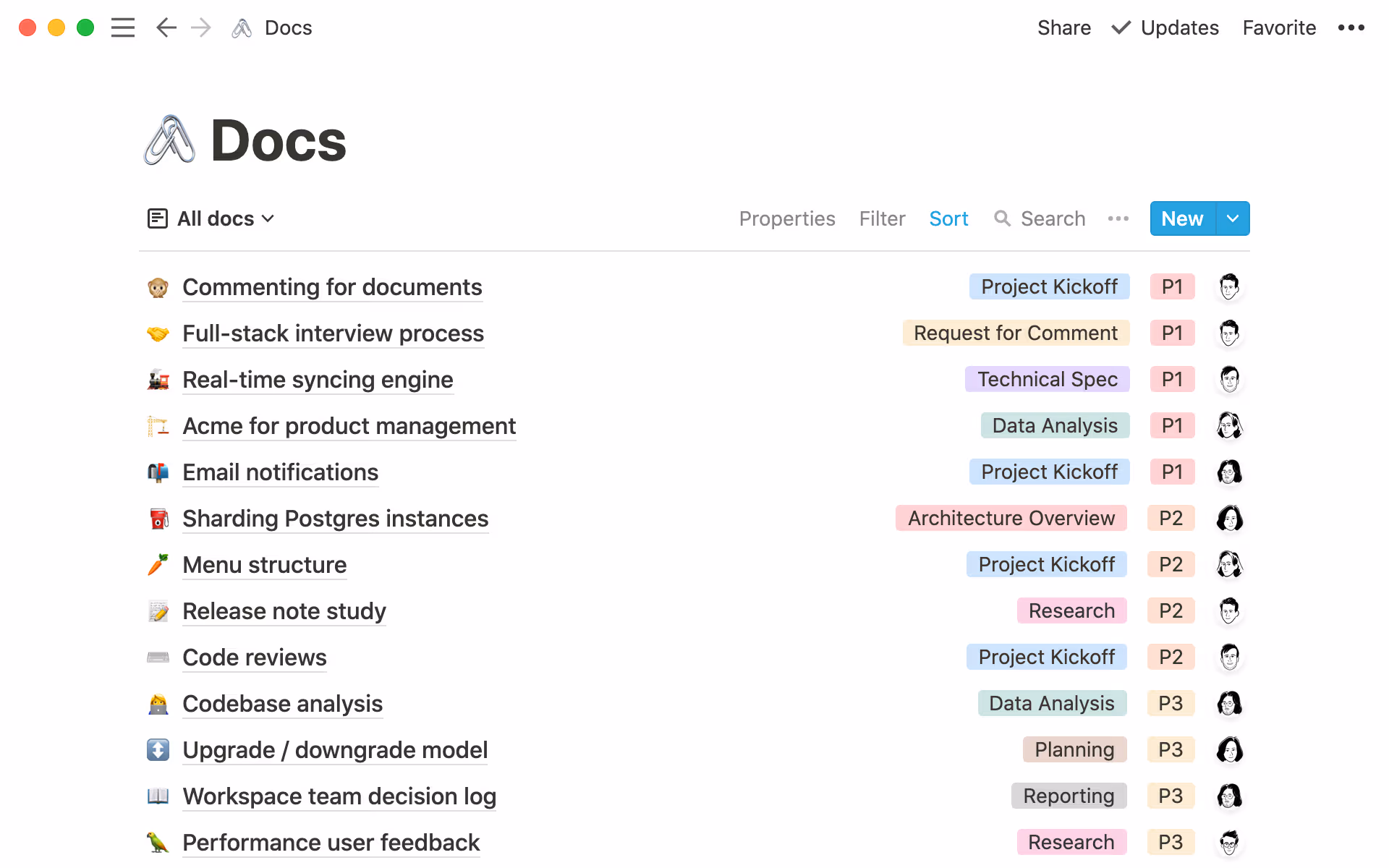Switch to the Sort option
1389x868 pixels.
pyautogui.click(x=948, y=218)
